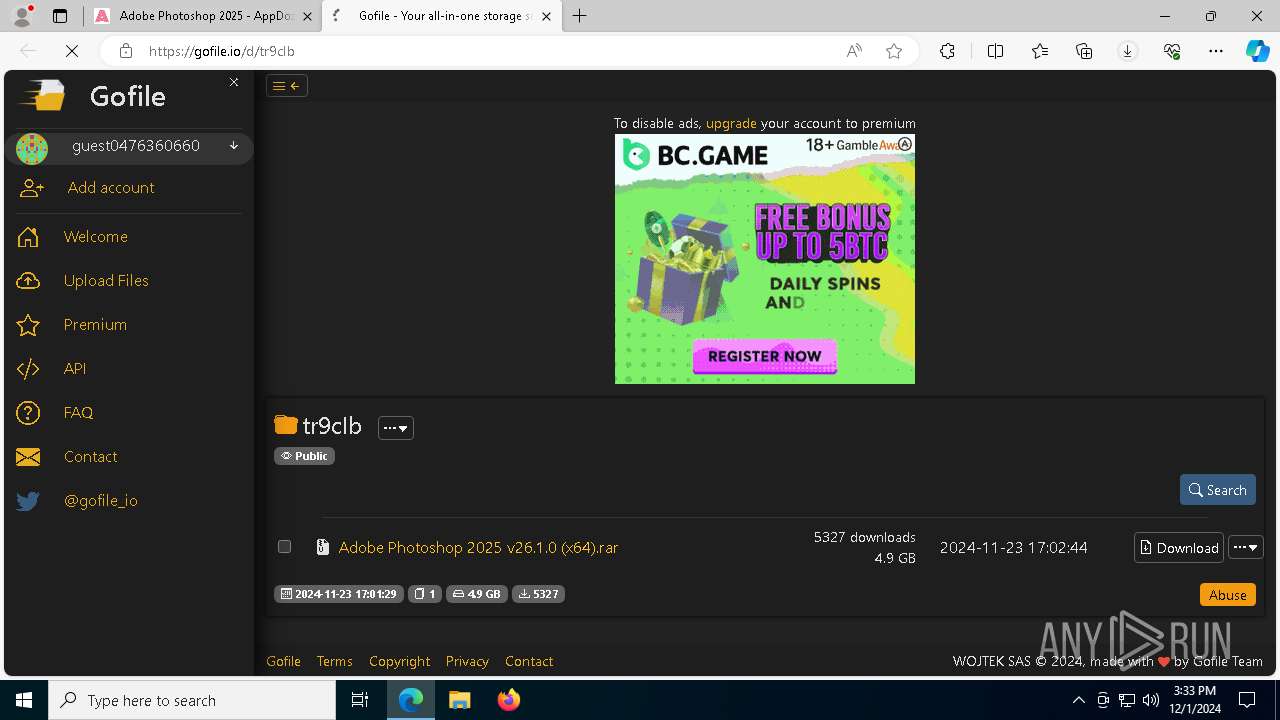Click the taskbar search box

tap(192, 700)
